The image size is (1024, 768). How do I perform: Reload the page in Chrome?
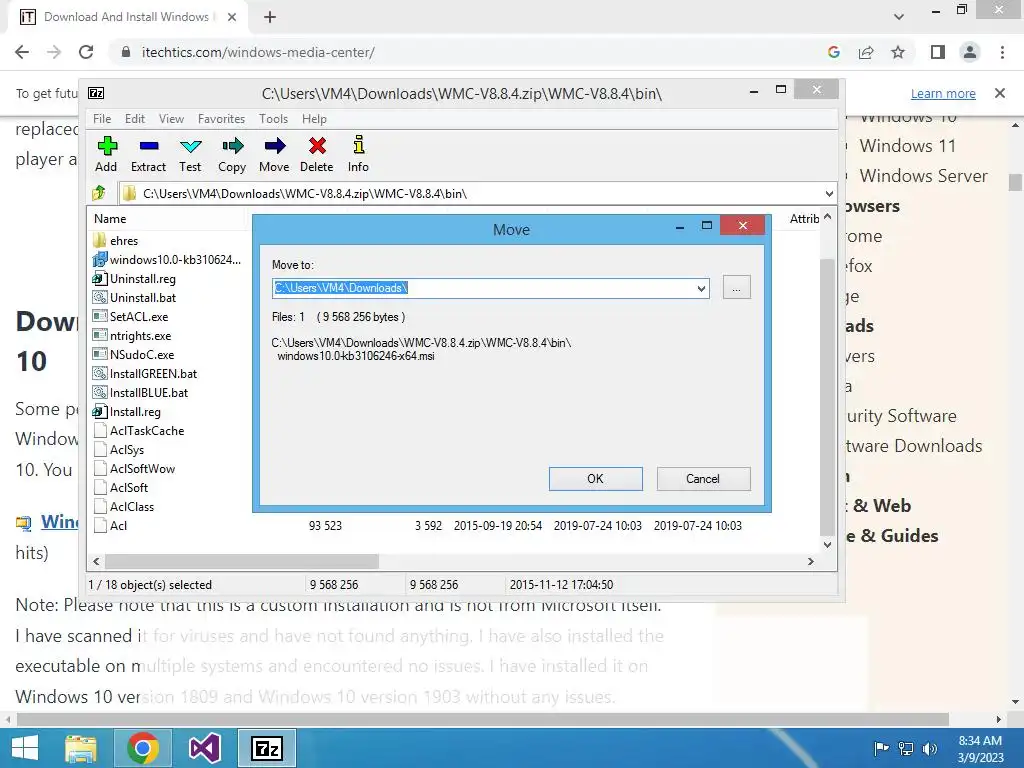[x=86, y=52]
